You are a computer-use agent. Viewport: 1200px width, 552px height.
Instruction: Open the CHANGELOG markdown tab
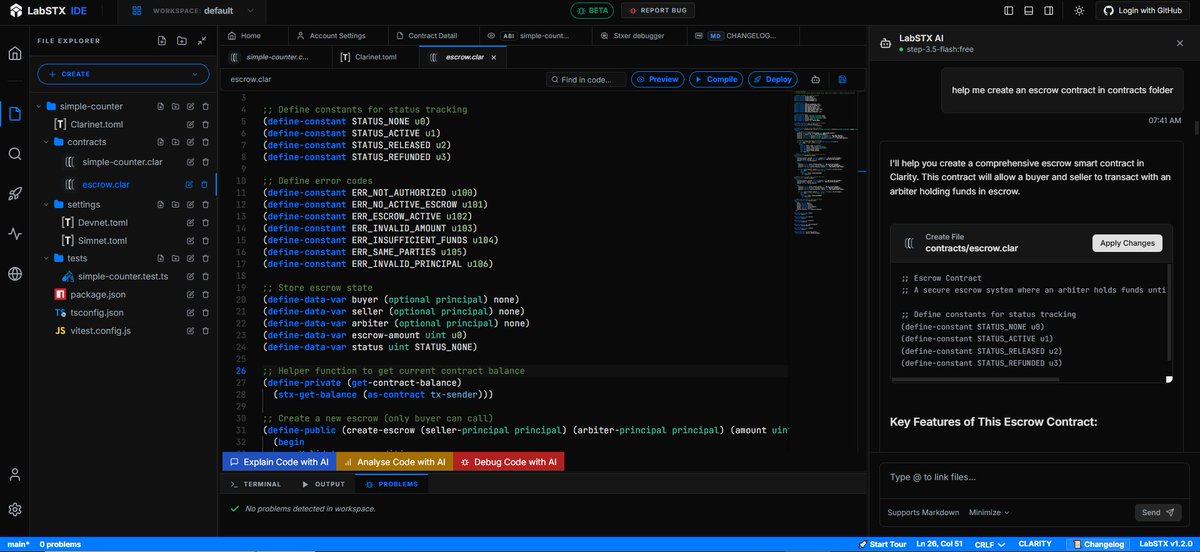click(743, 35)
